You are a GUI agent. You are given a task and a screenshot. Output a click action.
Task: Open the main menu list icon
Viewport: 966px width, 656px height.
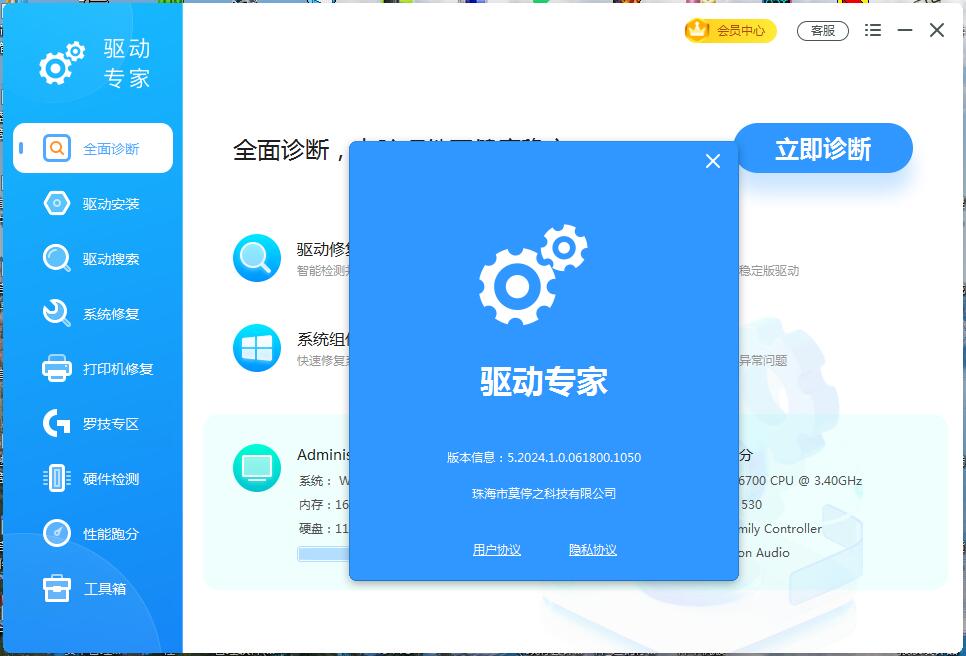[x=872, y=30]
